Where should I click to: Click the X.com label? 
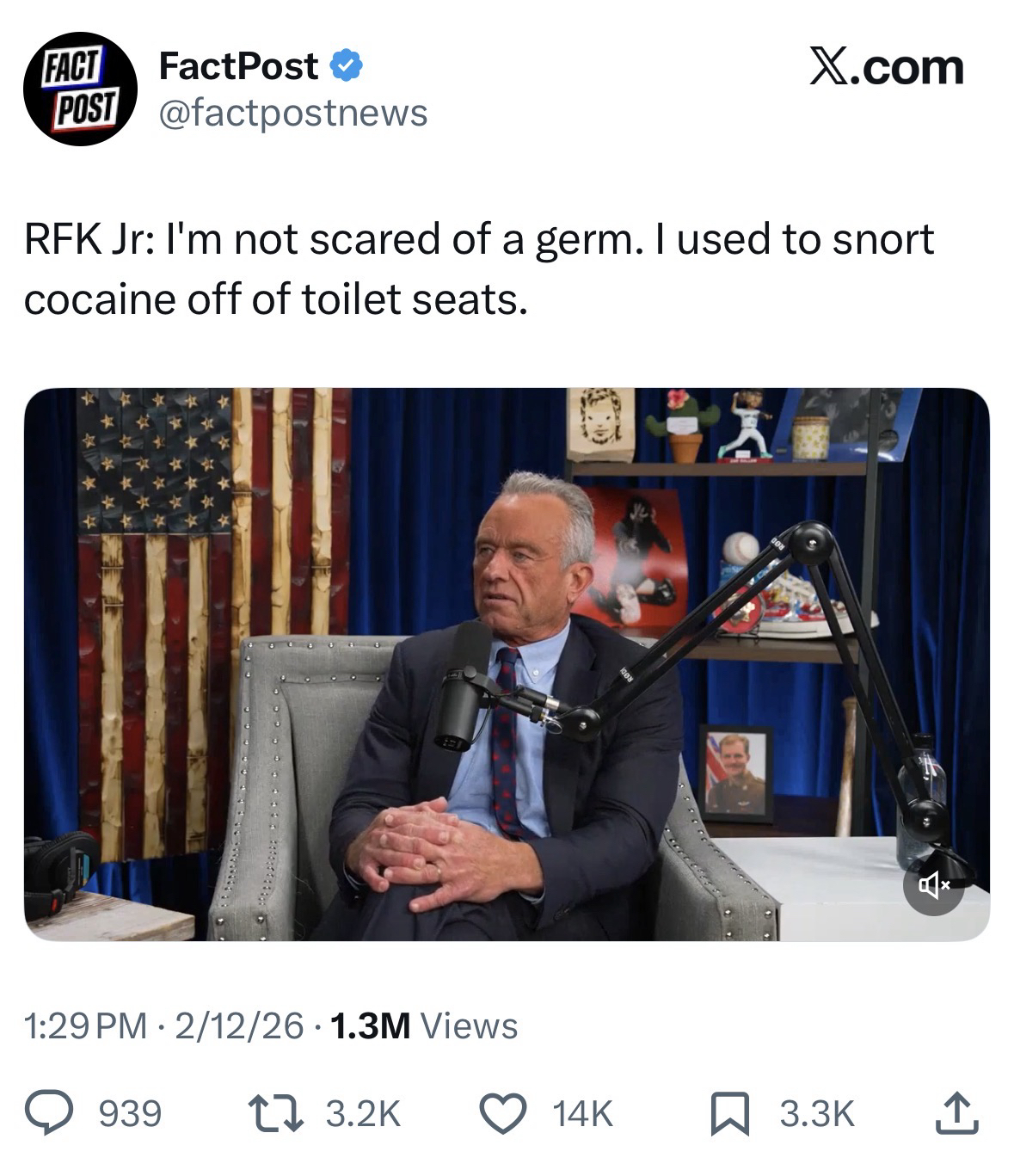pos(887,67)
